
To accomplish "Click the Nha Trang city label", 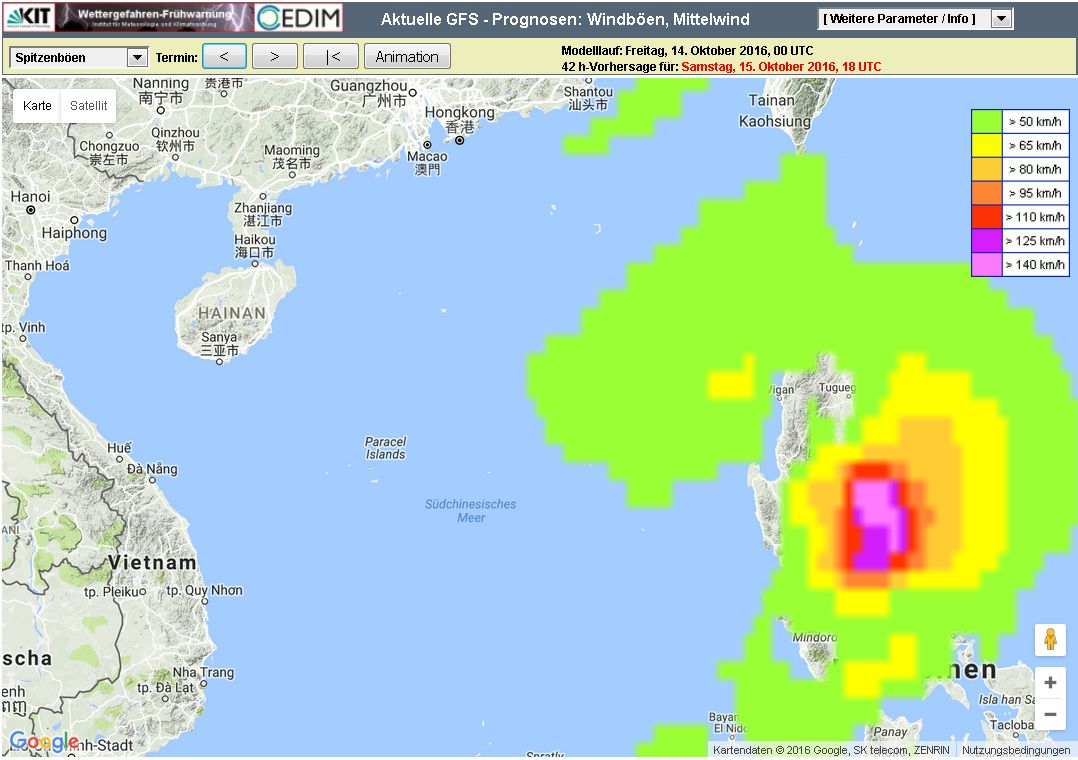I will [203, 672].
